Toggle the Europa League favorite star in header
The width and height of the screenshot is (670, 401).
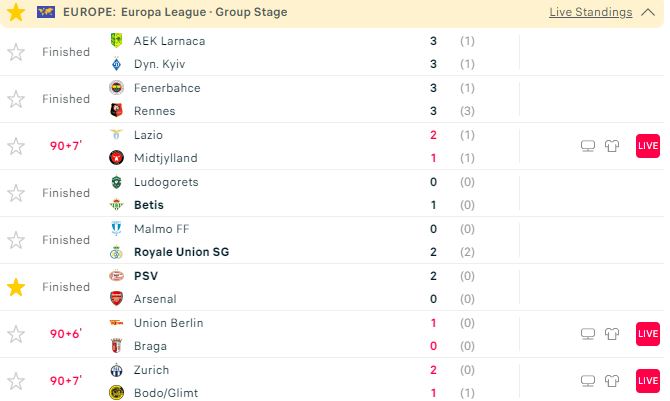coord(16,13)
